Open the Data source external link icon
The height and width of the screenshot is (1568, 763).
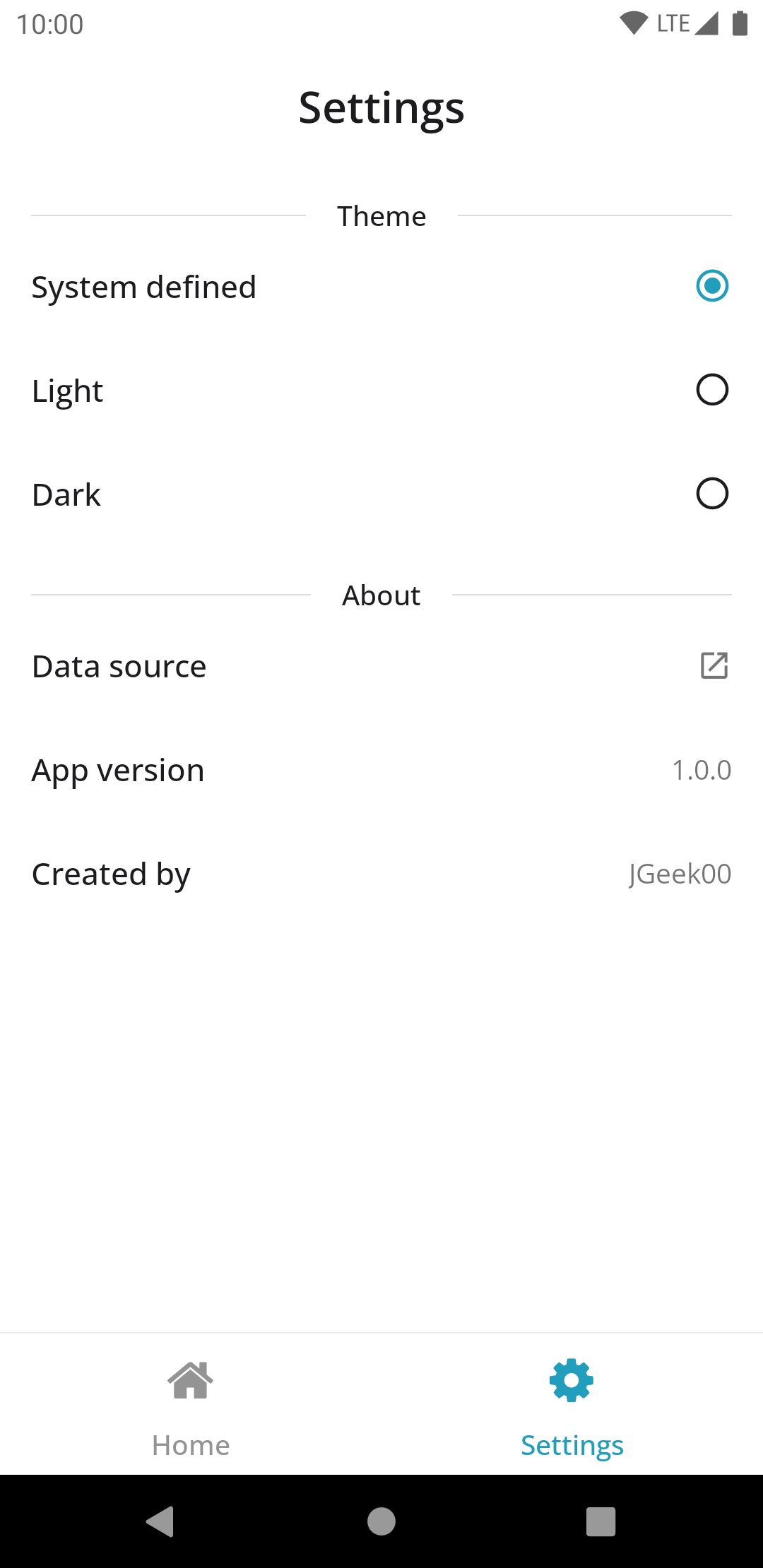(x=714, y=665)
